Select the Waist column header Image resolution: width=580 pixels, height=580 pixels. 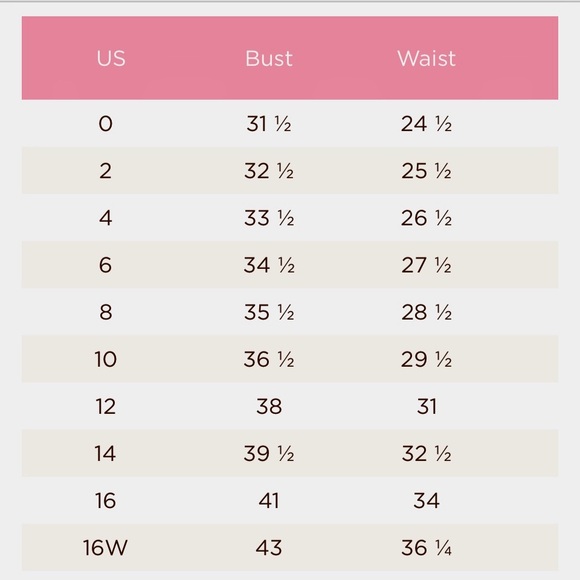[426, 58]
